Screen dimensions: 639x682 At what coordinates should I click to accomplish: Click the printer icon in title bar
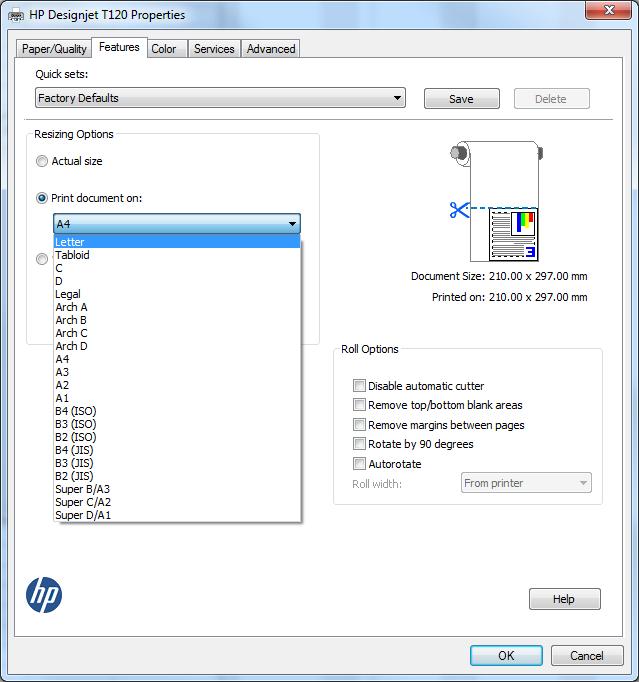pos(16,15)
